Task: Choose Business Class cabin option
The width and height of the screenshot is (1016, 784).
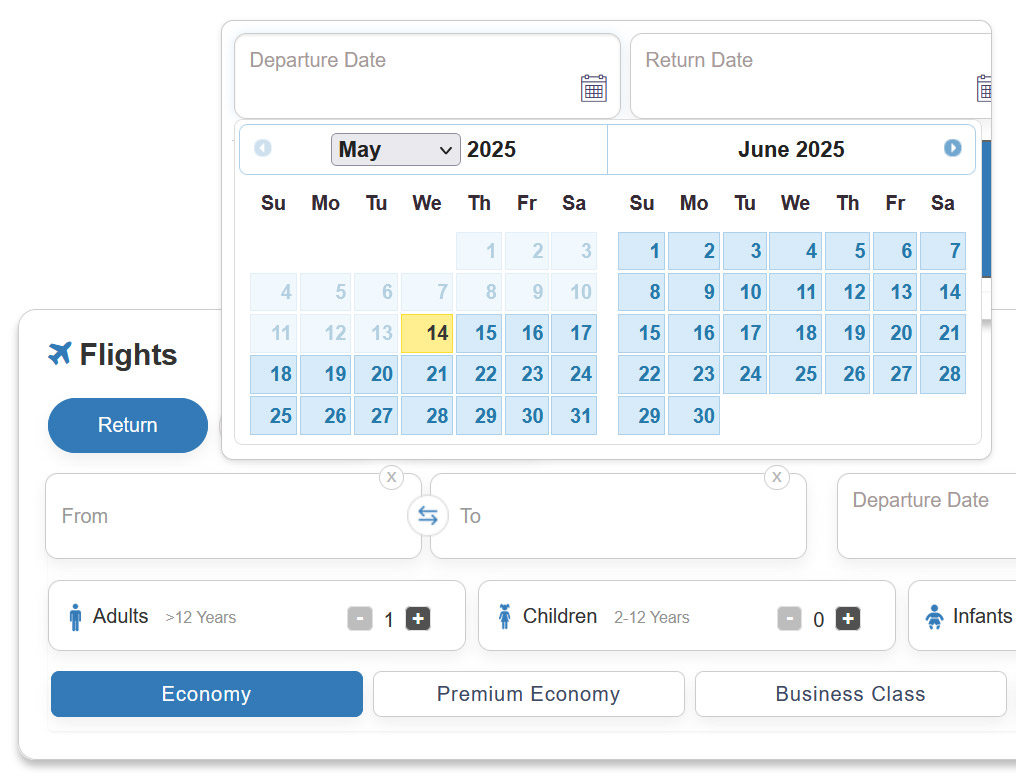Action: (x=850, y=694)
